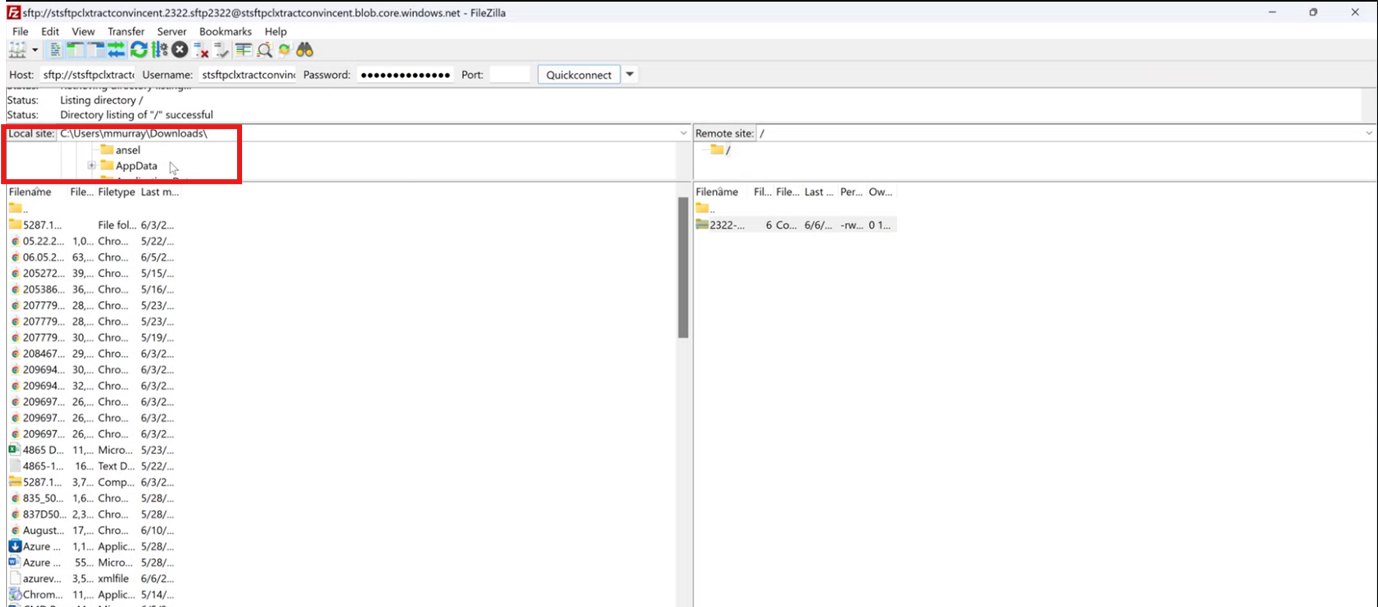Toggle transfer queue display icon
Screen dimensions: 1378x607
[117, 49]
